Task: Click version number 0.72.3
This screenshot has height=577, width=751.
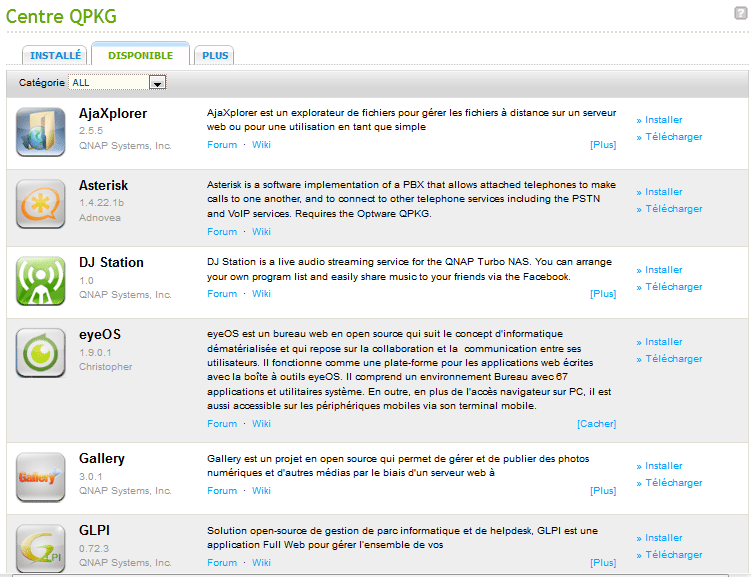Action: tap(94, 548)
